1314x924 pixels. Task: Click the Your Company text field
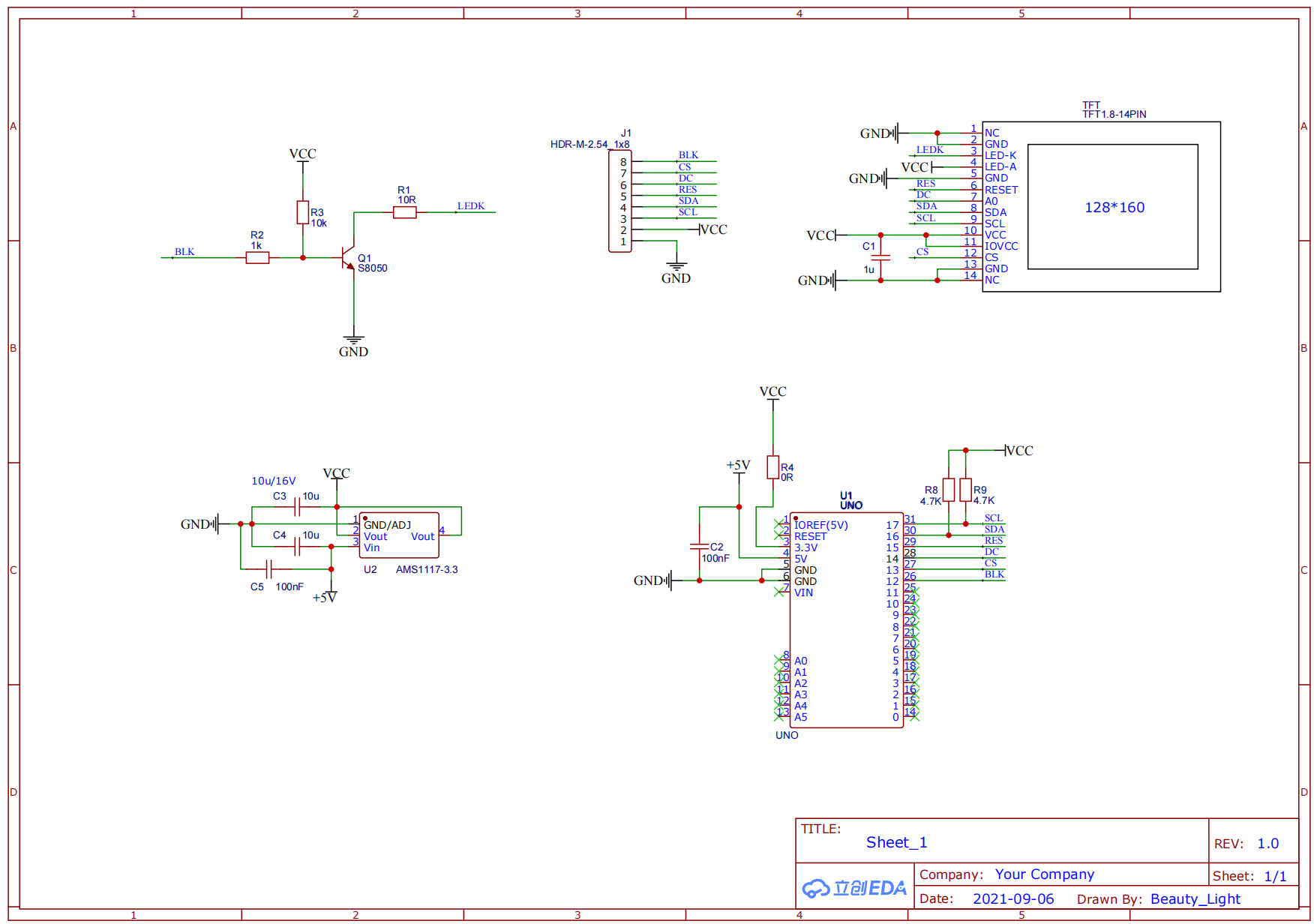(x=1045, y=874)
